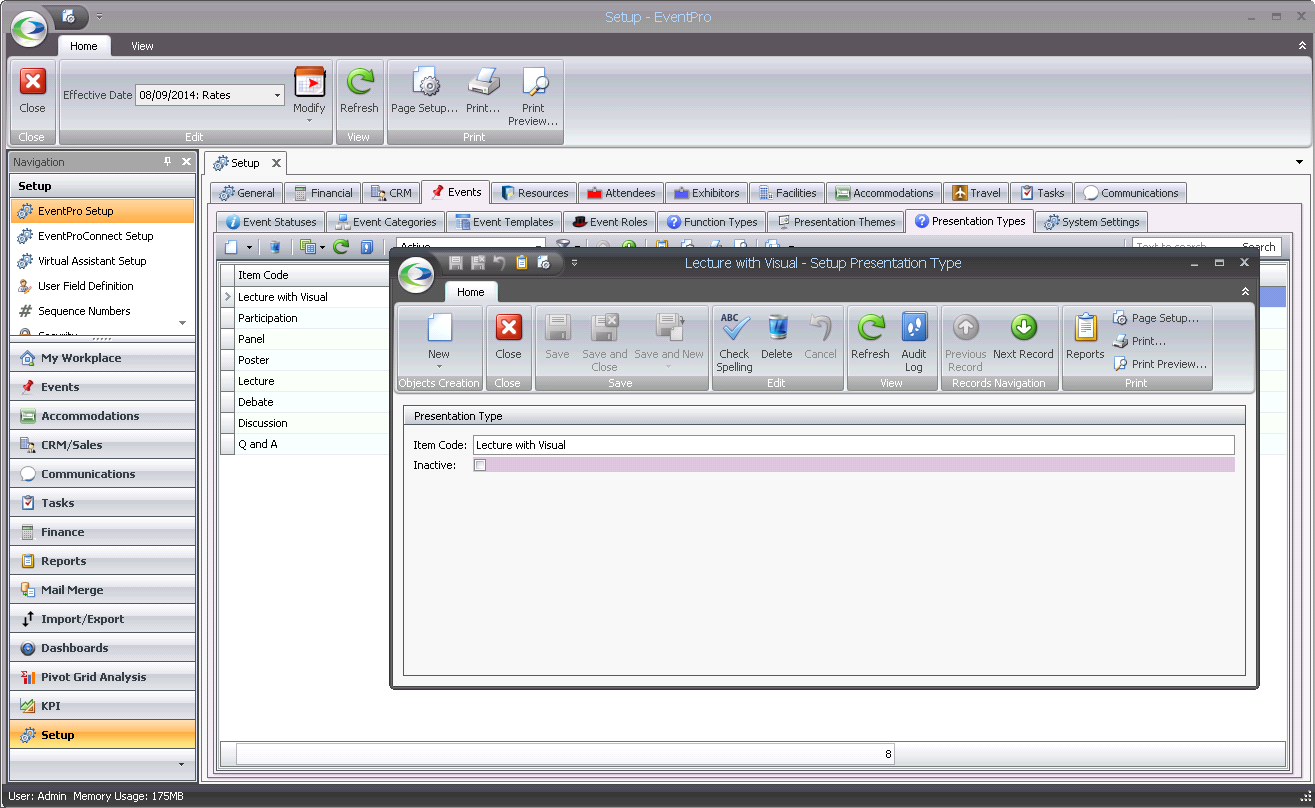This screenshot has height=808, width=1315.
Task: Click the Item Code text field
Action: click(x=854, y=445)
